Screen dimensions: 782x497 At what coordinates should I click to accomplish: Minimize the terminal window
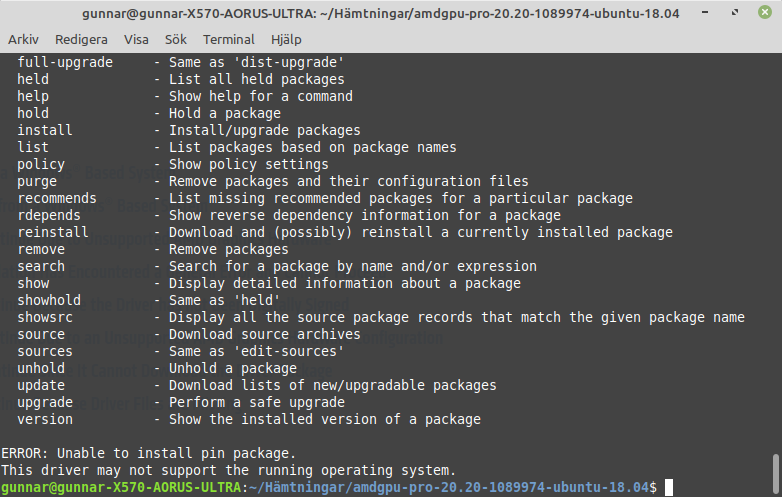(x=705, y=12)
